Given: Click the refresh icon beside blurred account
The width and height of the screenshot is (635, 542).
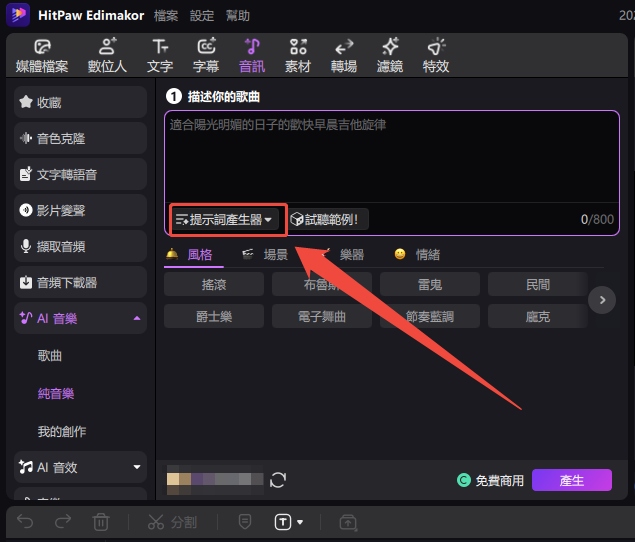Looking at the screenshot, I should [278, 480].
